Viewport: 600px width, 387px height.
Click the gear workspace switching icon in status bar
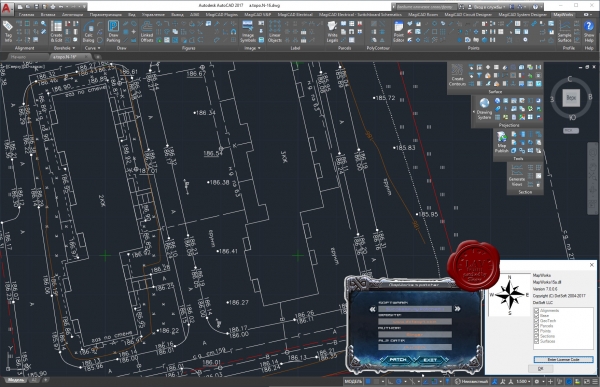(x=537, y=382)
